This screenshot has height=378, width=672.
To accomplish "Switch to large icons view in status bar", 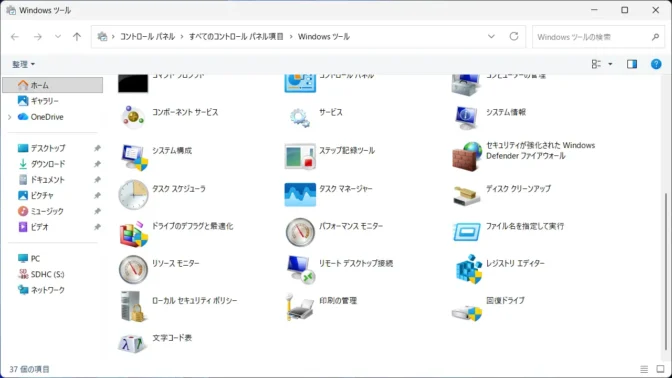I will (660, 369).
